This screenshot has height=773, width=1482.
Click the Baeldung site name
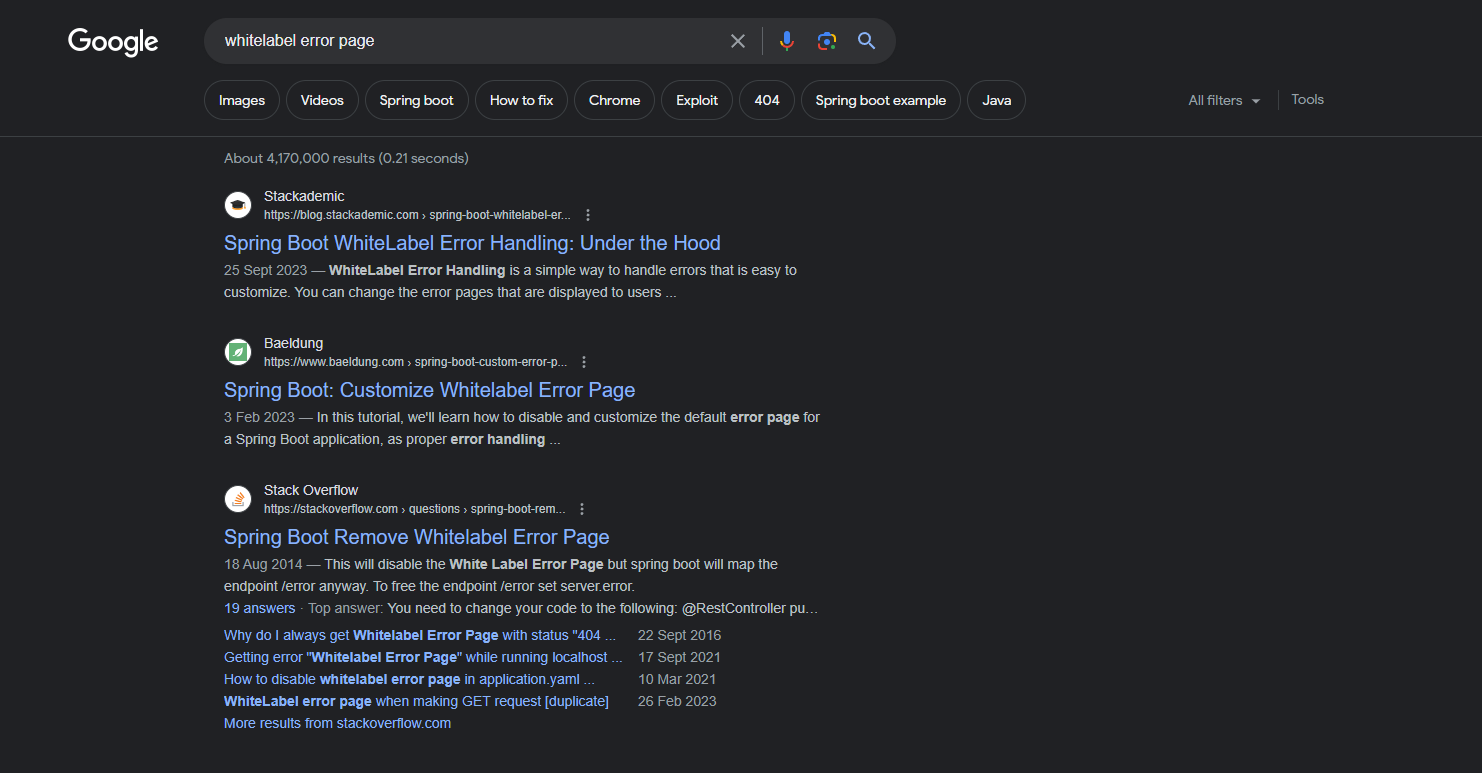(x=294, y=343)
